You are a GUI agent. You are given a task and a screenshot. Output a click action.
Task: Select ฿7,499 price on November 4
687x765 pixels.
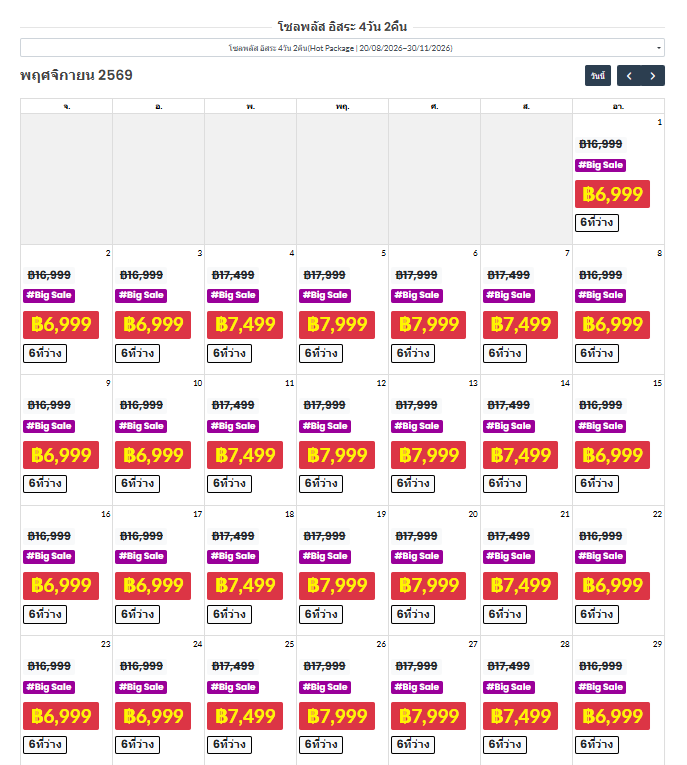click(244, 324)
